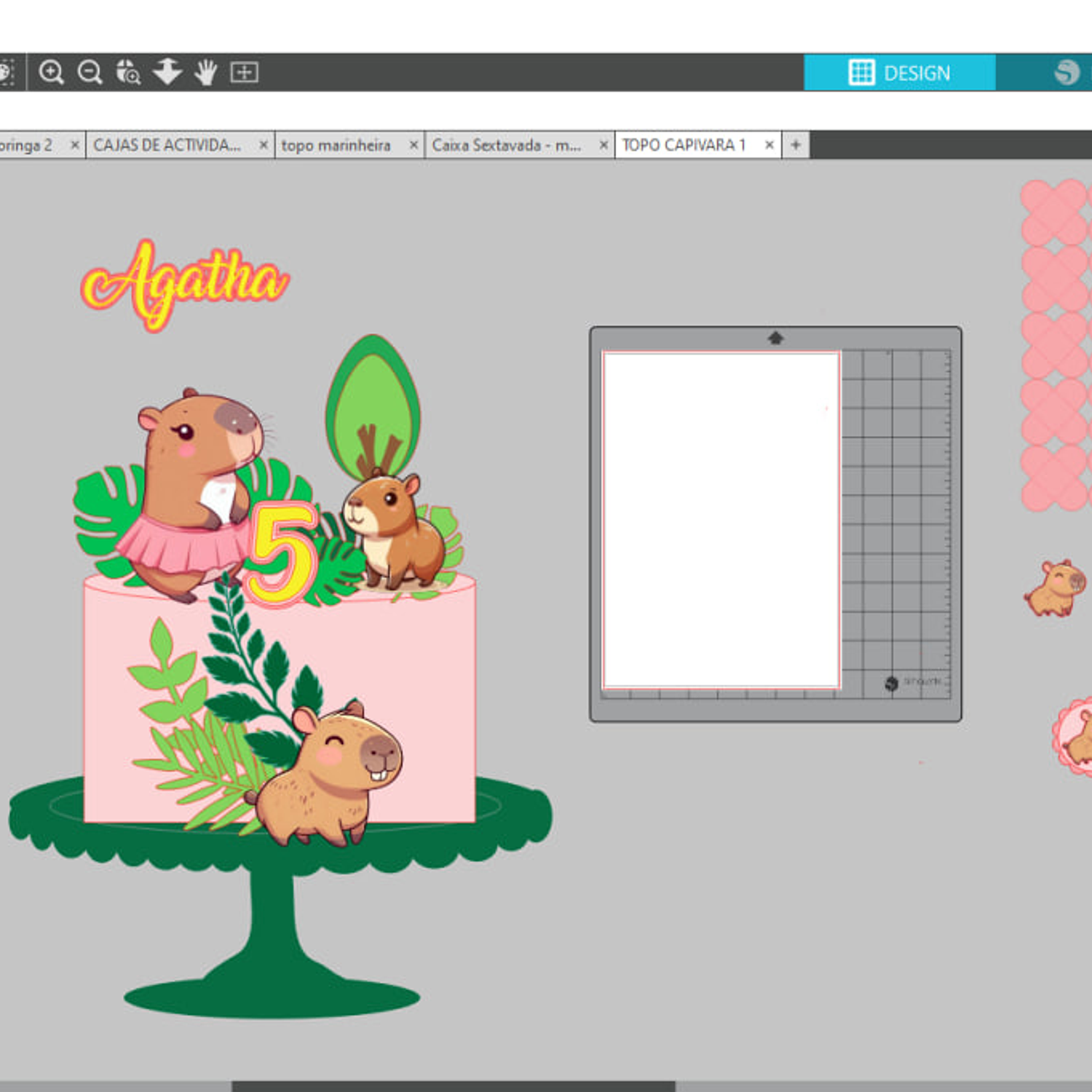Close the topo marinheira tab
1092x1092 pixels.
(414, 146)
